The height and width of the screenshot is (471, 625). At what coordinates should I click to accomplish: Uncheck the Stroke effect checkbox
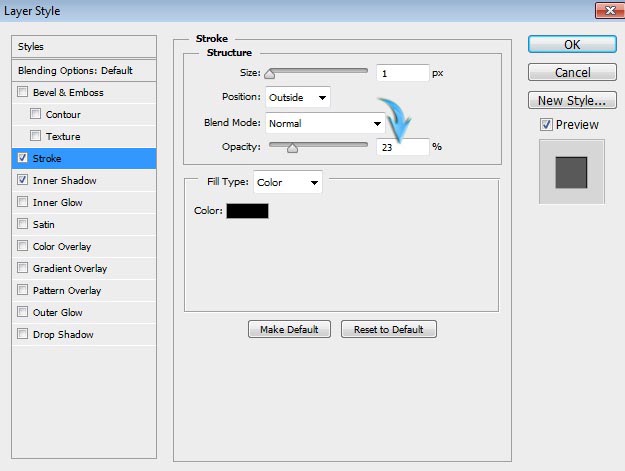[x=23, y=158]
